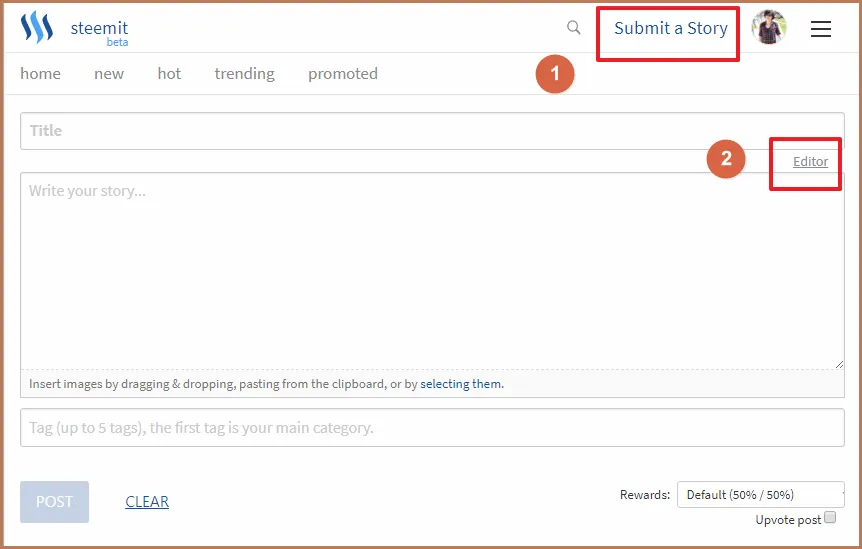This screenshot has height=549, width=862.
Task: Open the hamburger menu icon
Action: [821, 29]
